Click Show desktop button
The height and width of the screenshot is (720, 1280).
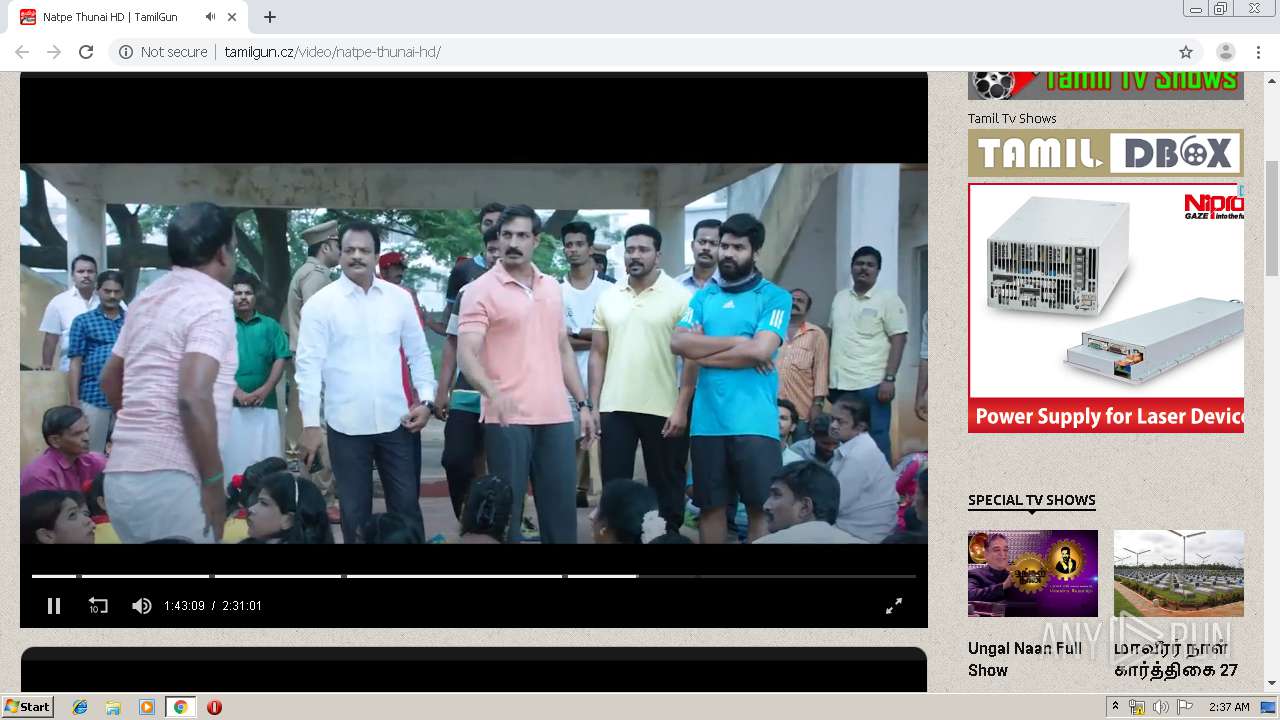click(1270, 707)
